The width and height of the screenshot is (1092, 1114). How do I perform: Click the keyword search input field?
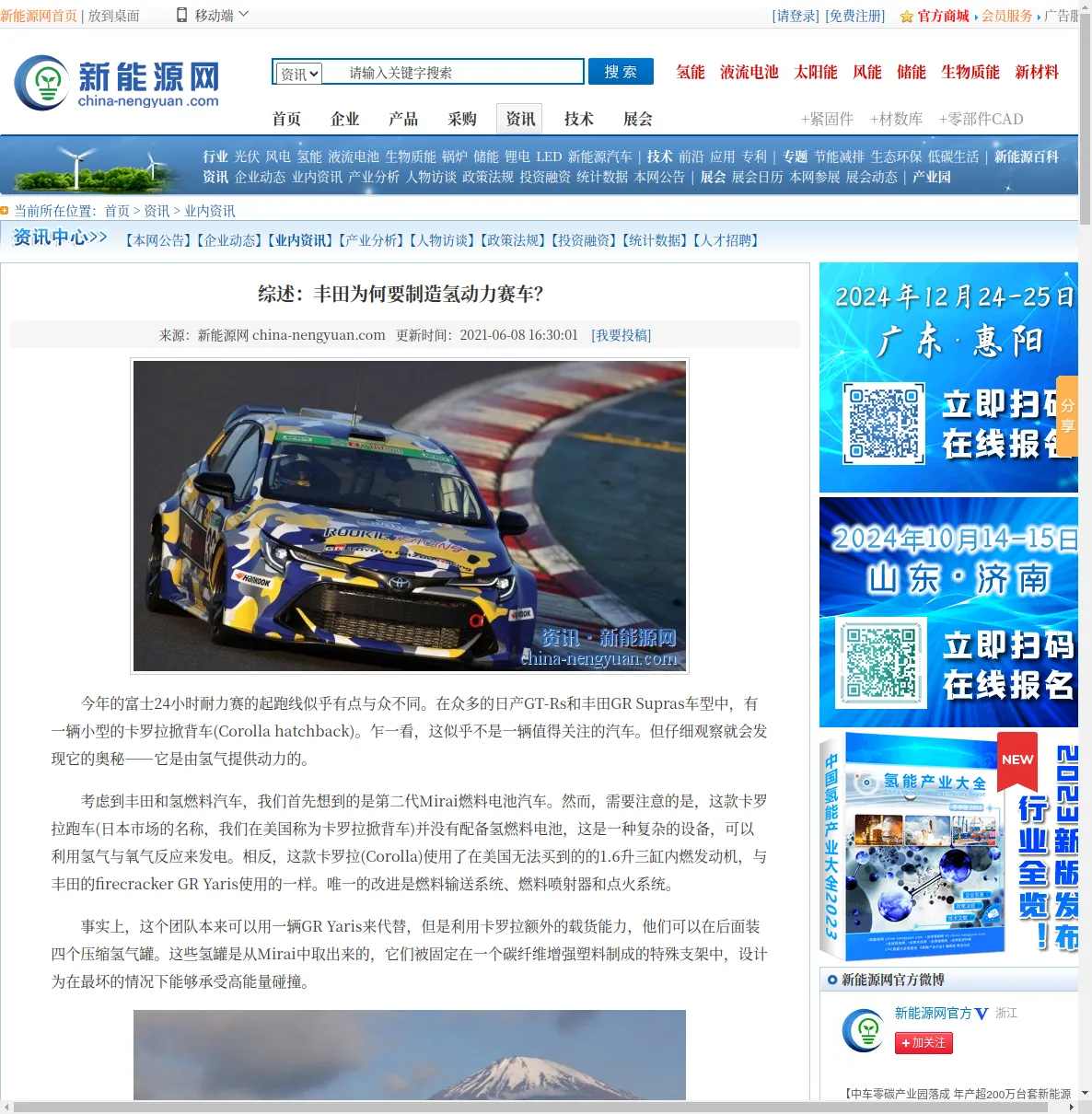[453, 73]
